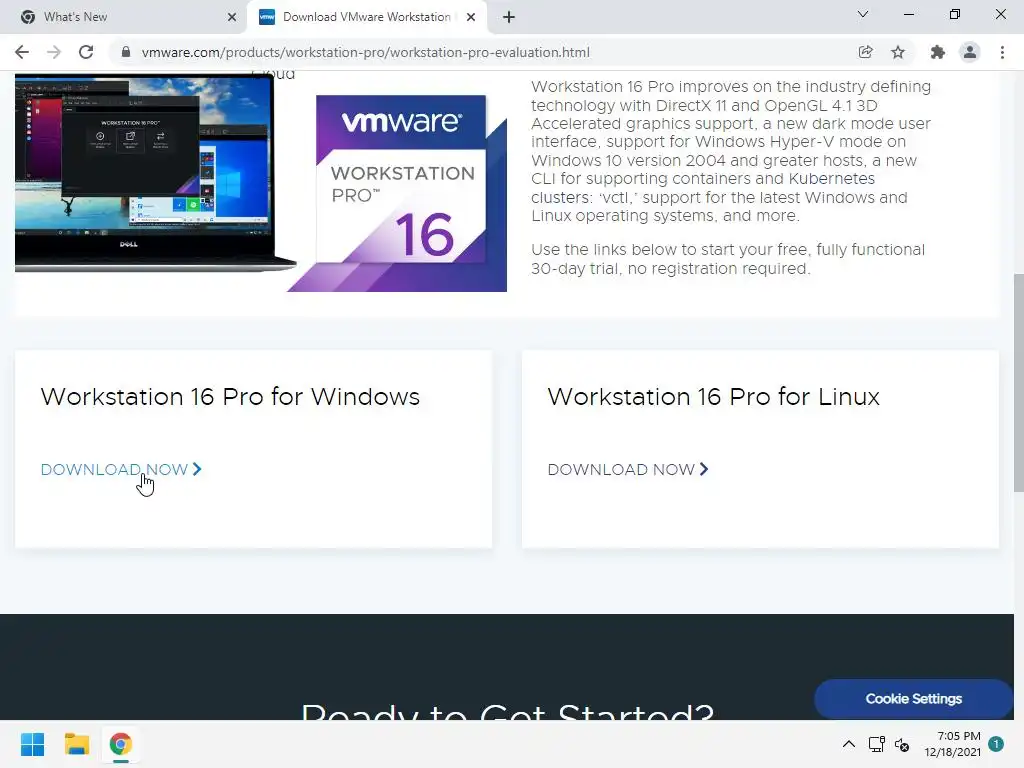Screen dimensions: 1024x768
Task: Click the muted volume tray icon
Action: pyautogui.click(x=902, y=744)
